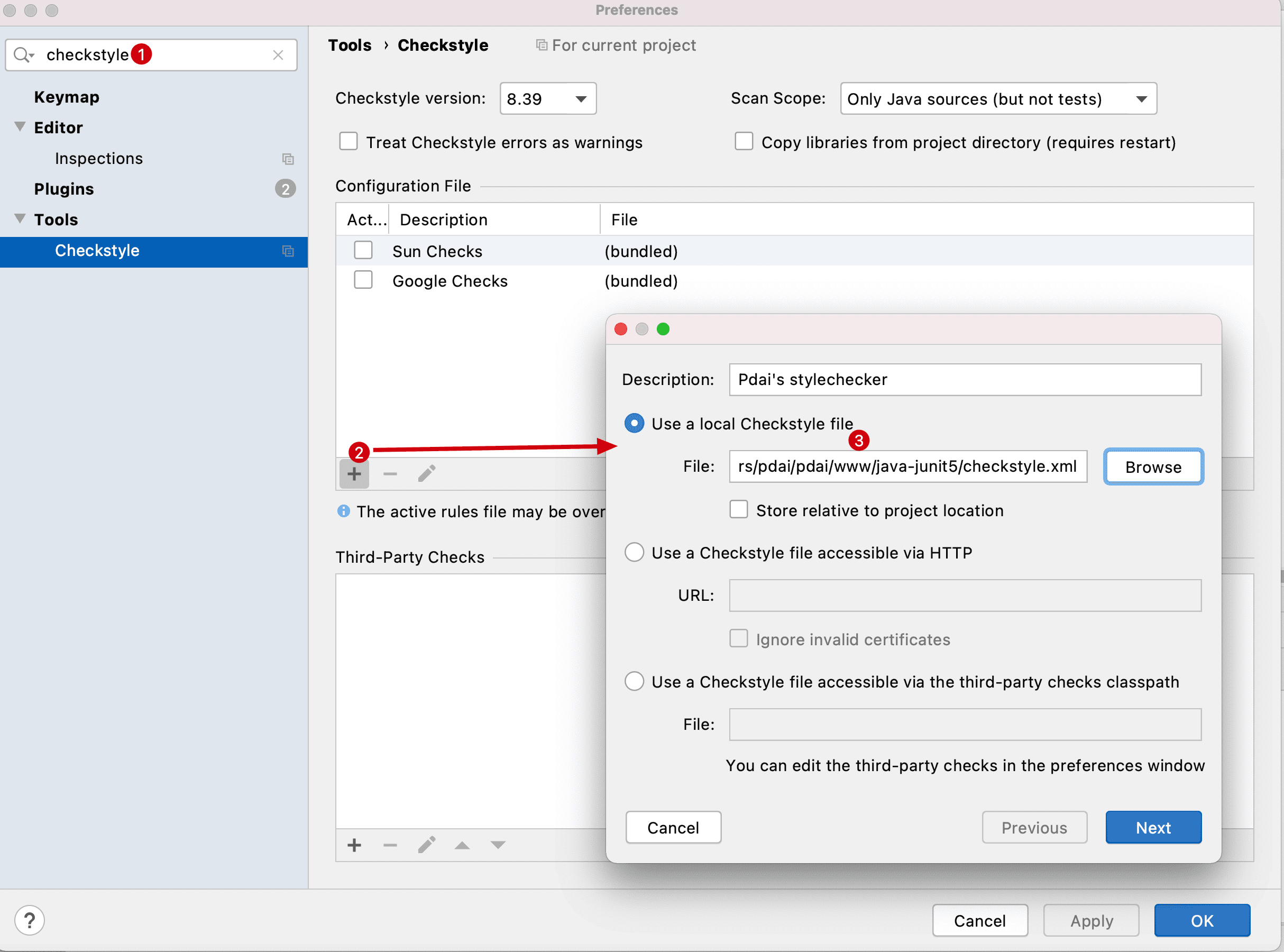Enable Treat Checkstyle errors as warnings
This screenshot has width=1284, height=952.
tap(348, 142)
